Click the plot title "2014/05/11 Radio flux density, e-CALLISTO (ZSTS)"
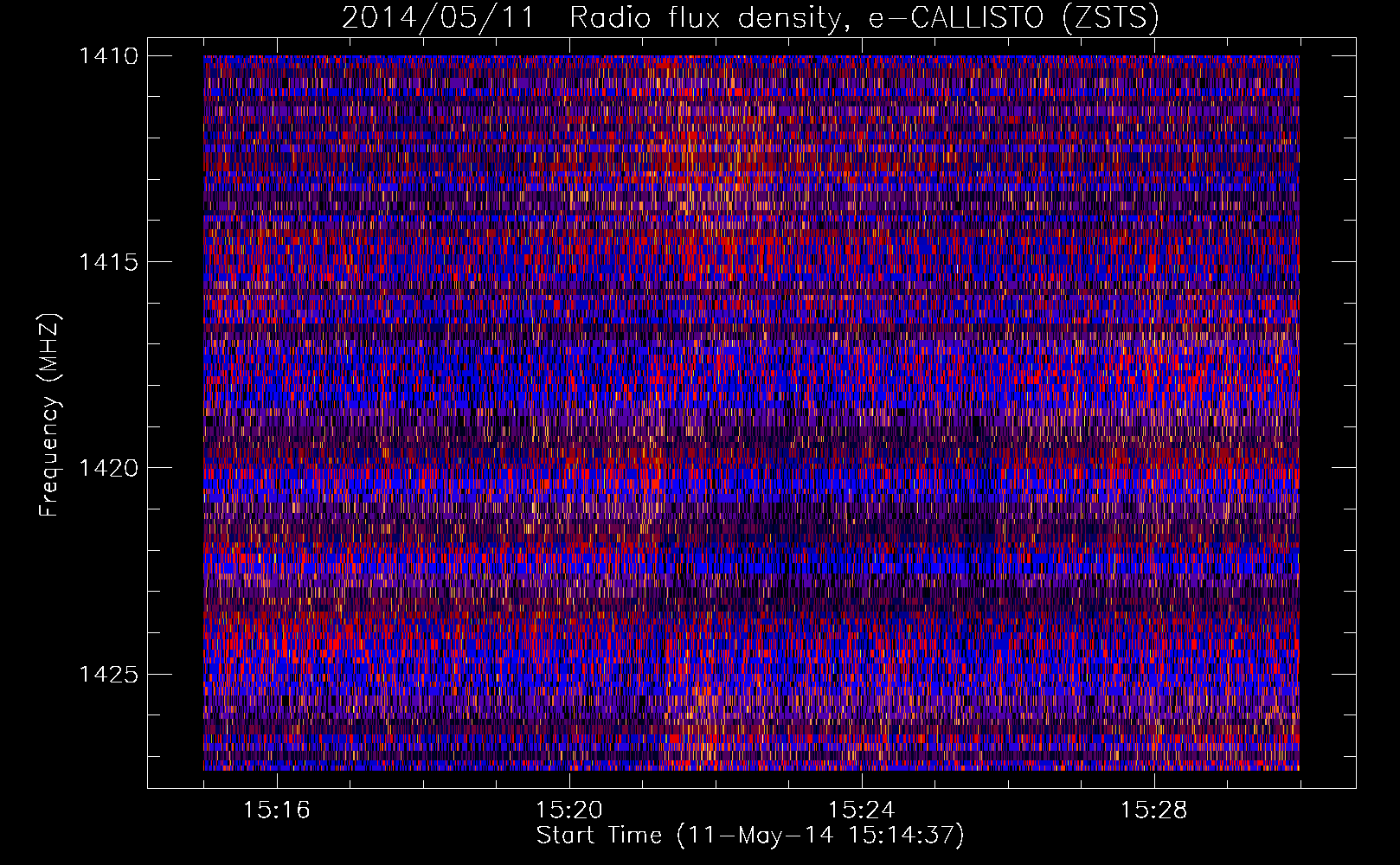The image size is (1400, 865). point(750,18)
